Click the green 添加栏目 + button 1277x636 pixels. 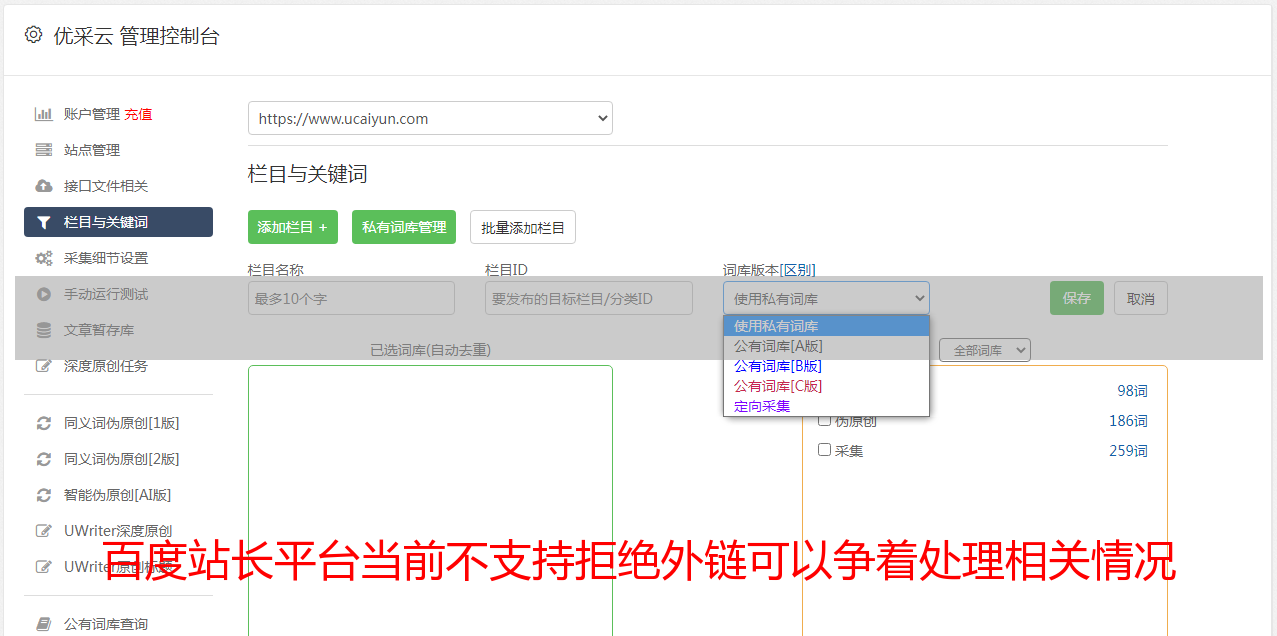pyautogui.click(x=293, y=227)
